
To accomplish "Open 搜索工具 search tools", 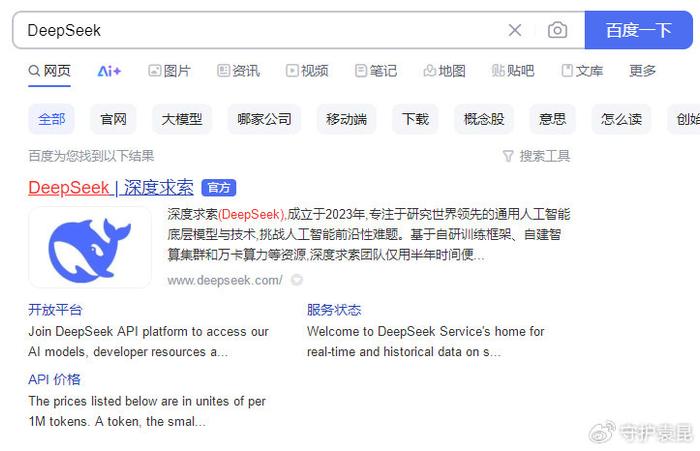I will [x=537, y=156].
